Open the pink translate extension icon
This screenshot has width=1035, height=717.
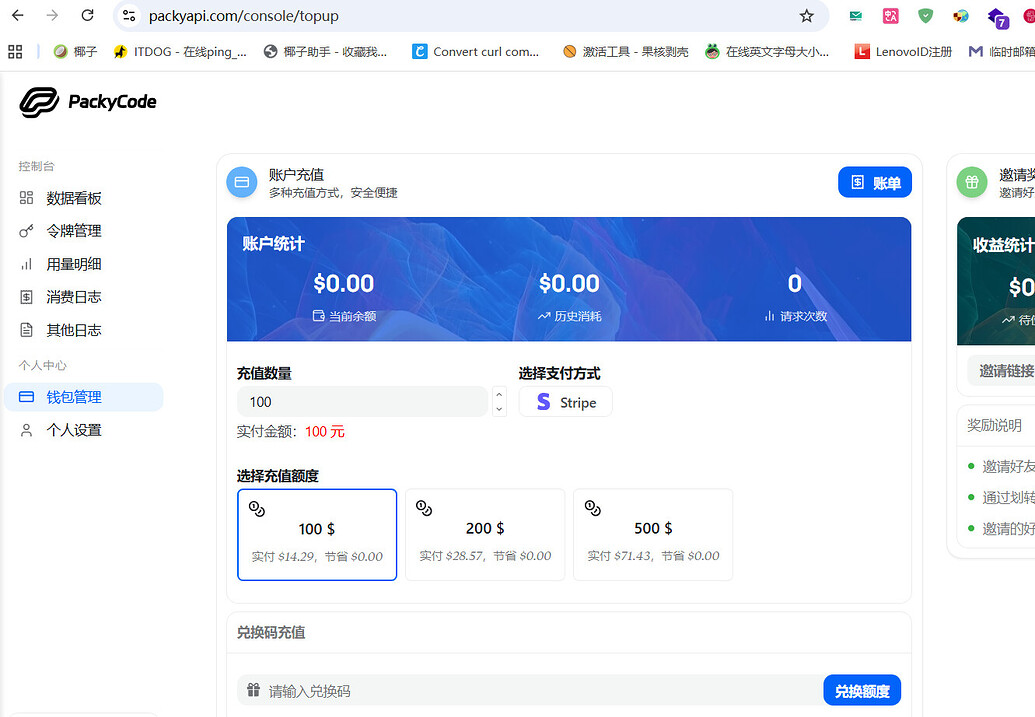890,16
